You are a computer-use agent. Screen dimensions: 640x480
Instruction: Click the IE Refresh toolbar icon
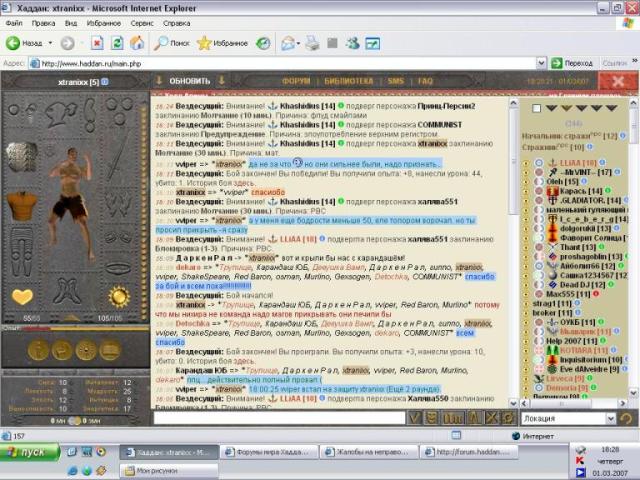tap(116, 43)
